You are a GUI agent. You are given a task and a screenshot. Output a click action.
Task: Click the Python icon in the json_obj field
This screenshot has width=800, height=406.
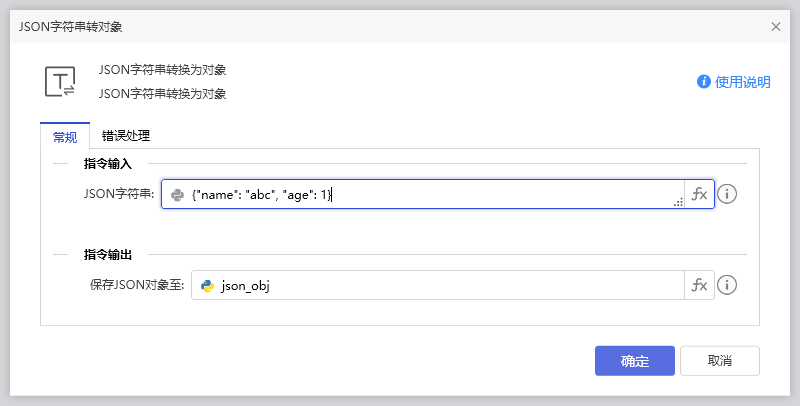click(x=208, y=286)
